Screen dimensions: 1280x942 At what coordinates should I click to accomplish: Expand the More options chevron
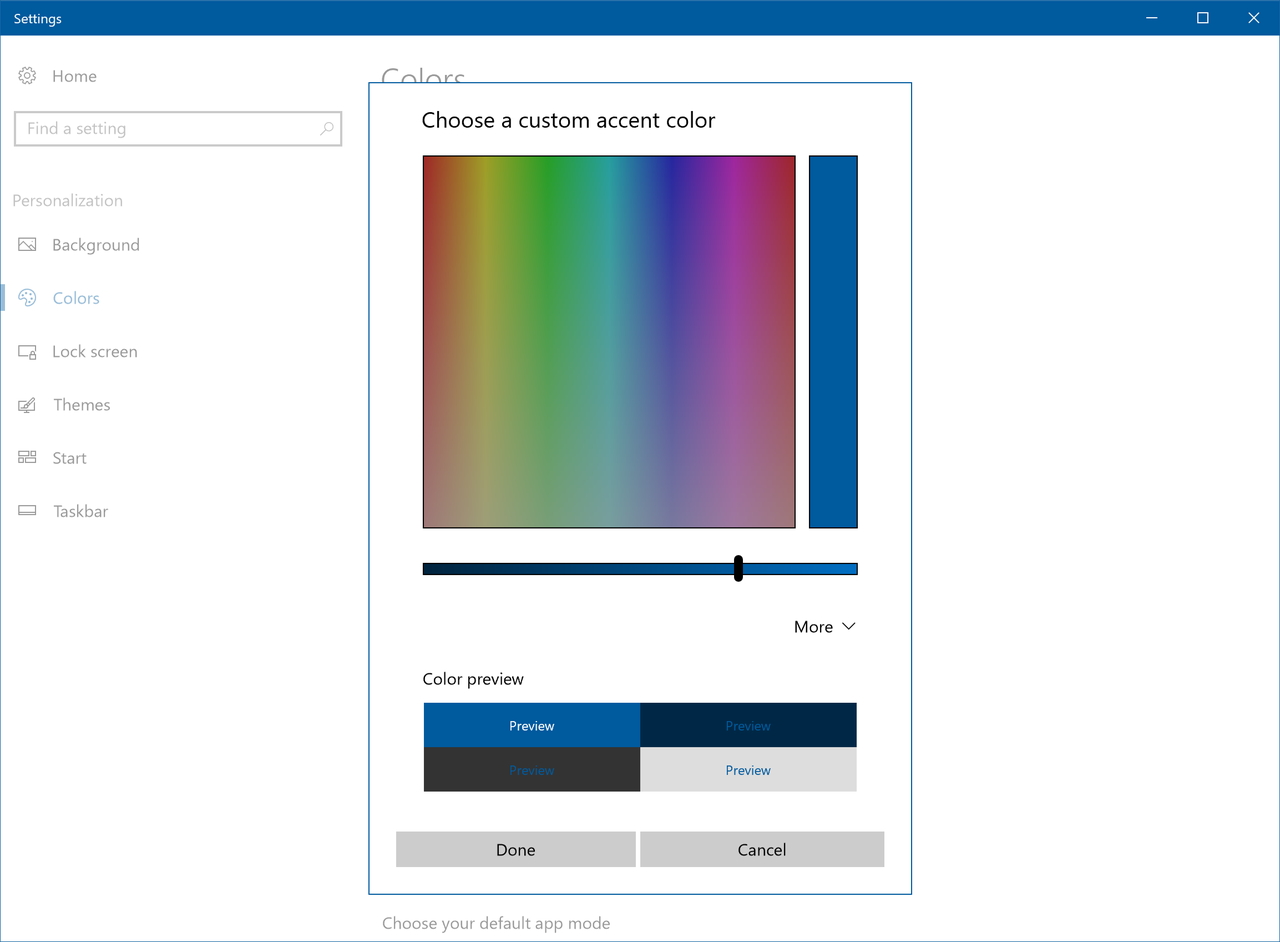pos(824,626)
